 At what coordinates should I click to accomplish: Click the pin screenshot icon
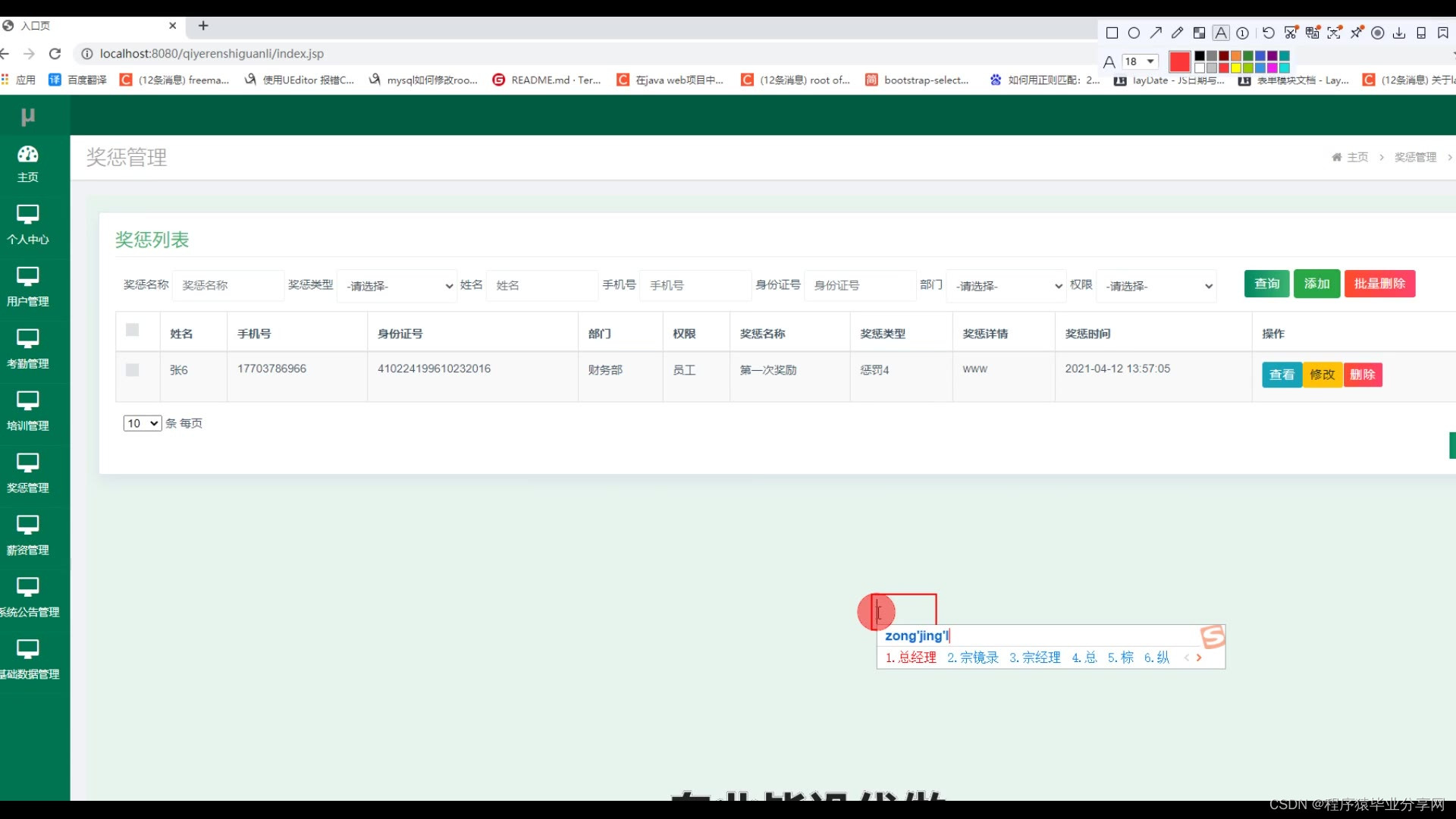tap(1357, 33)
